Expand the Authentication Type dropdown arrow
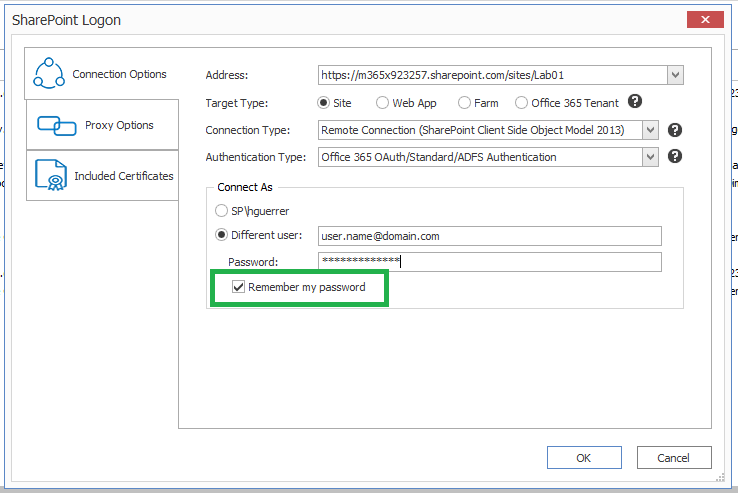 point(650,157)
